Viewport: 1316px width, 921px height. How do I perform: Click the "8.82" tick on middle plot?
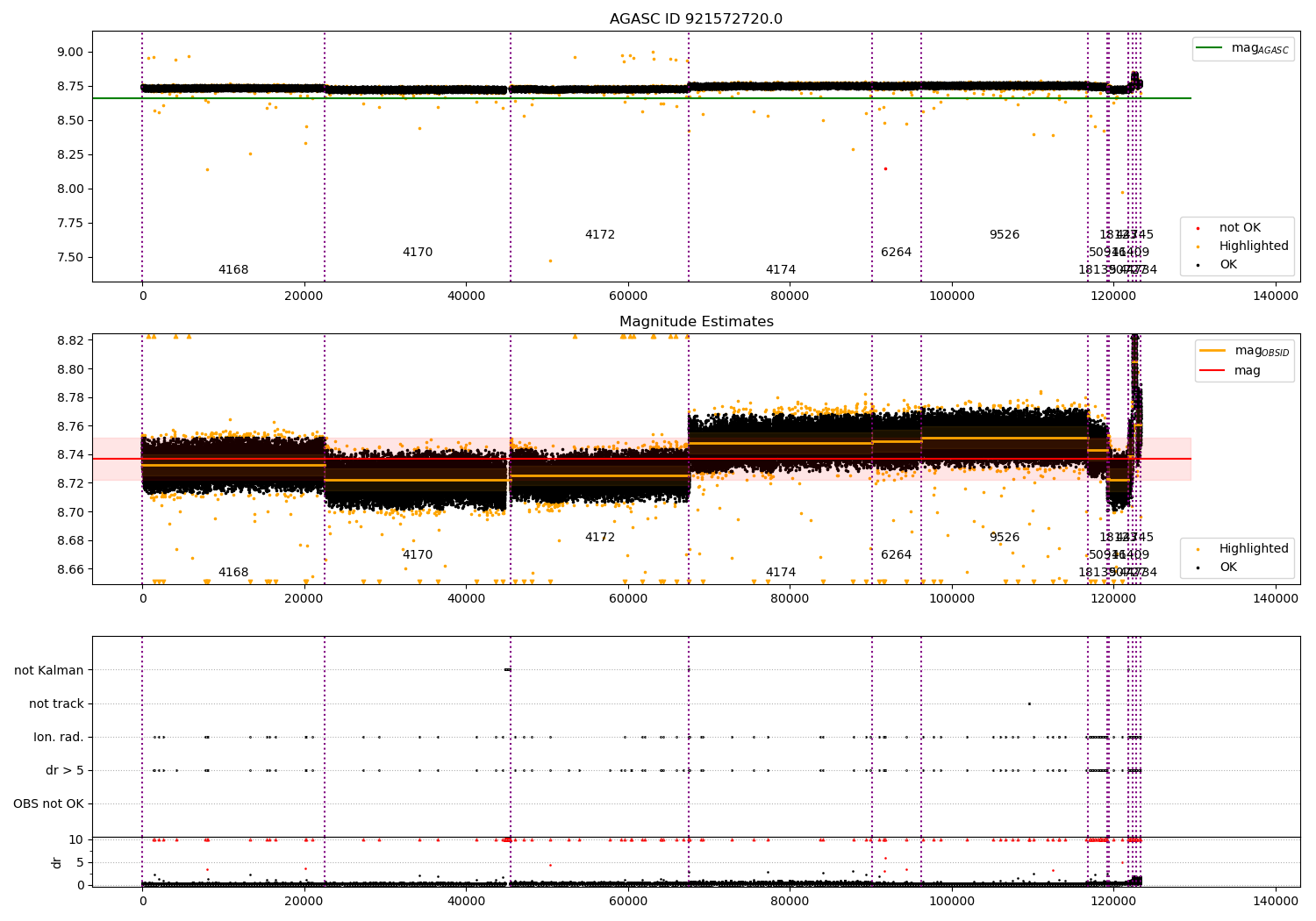pyautogui.click(x=70, y=340)
